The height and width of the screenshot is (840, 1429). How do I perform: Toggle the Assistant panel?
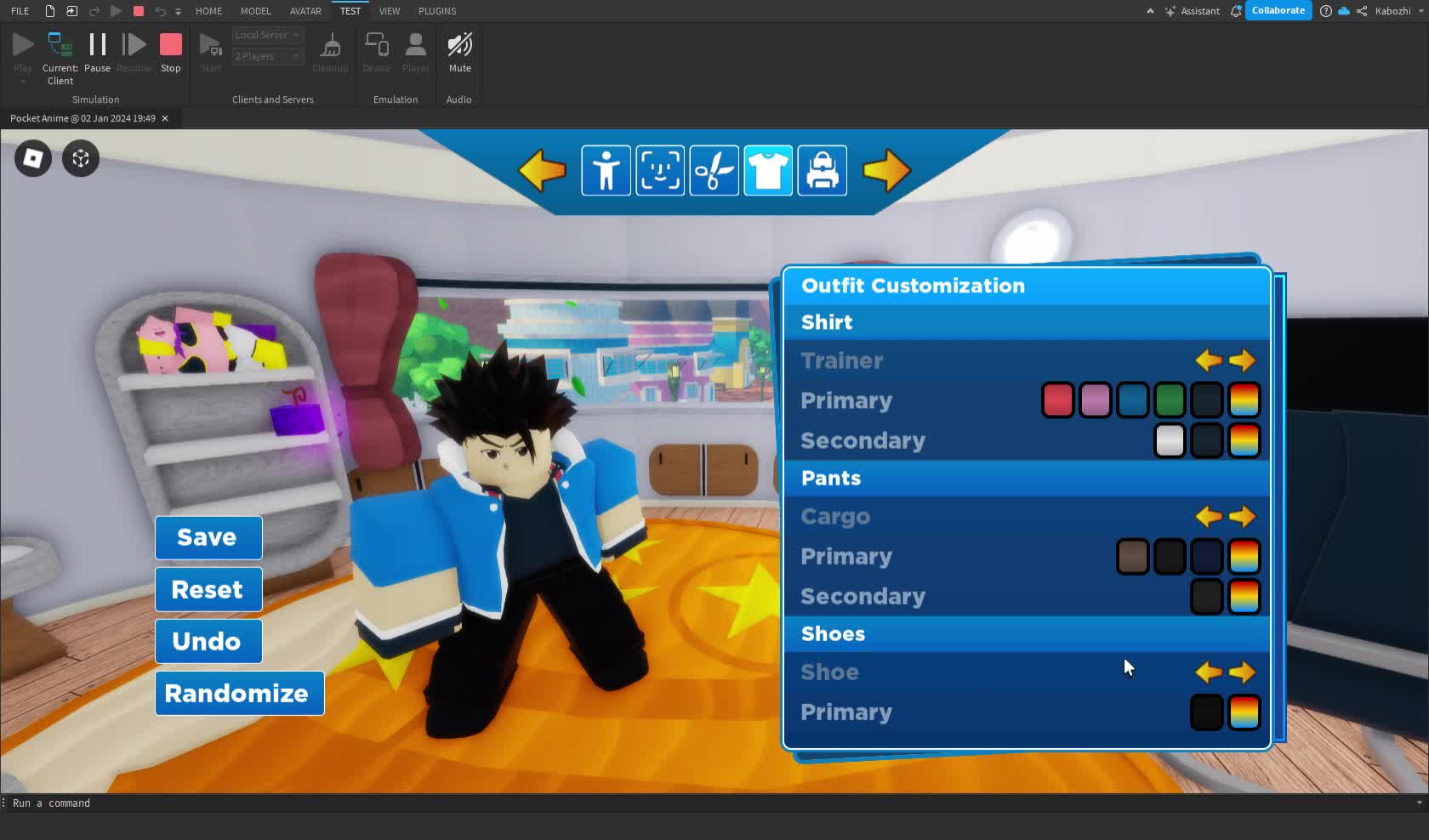coord(1191,11)
